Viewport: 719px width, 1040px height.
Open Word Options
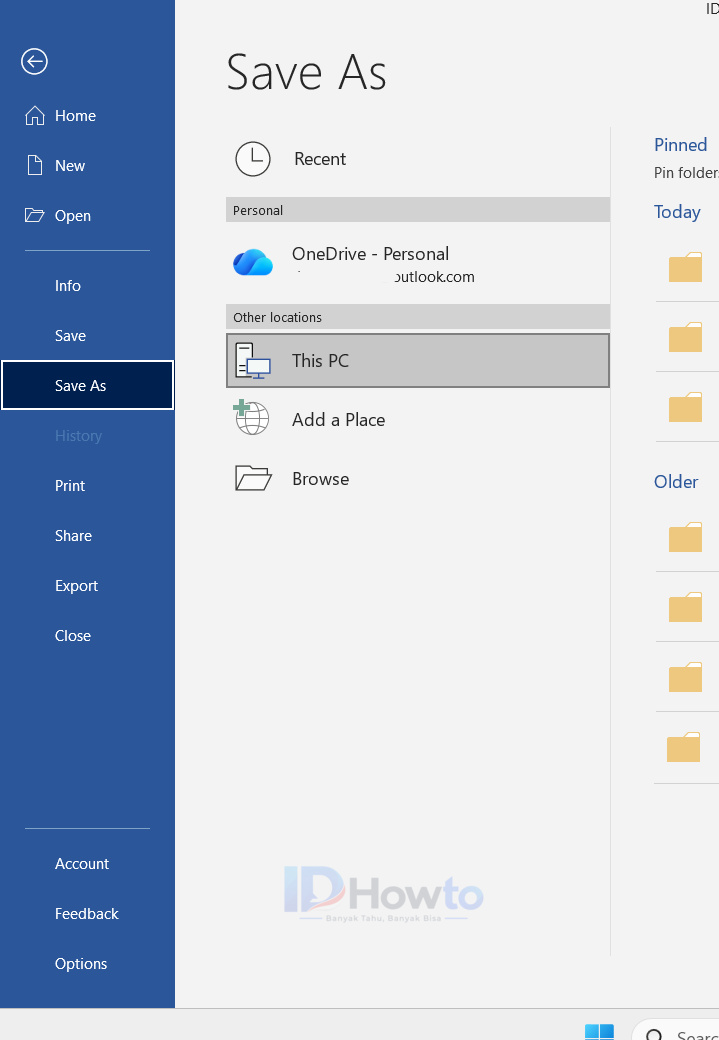(x=81, y=964)
